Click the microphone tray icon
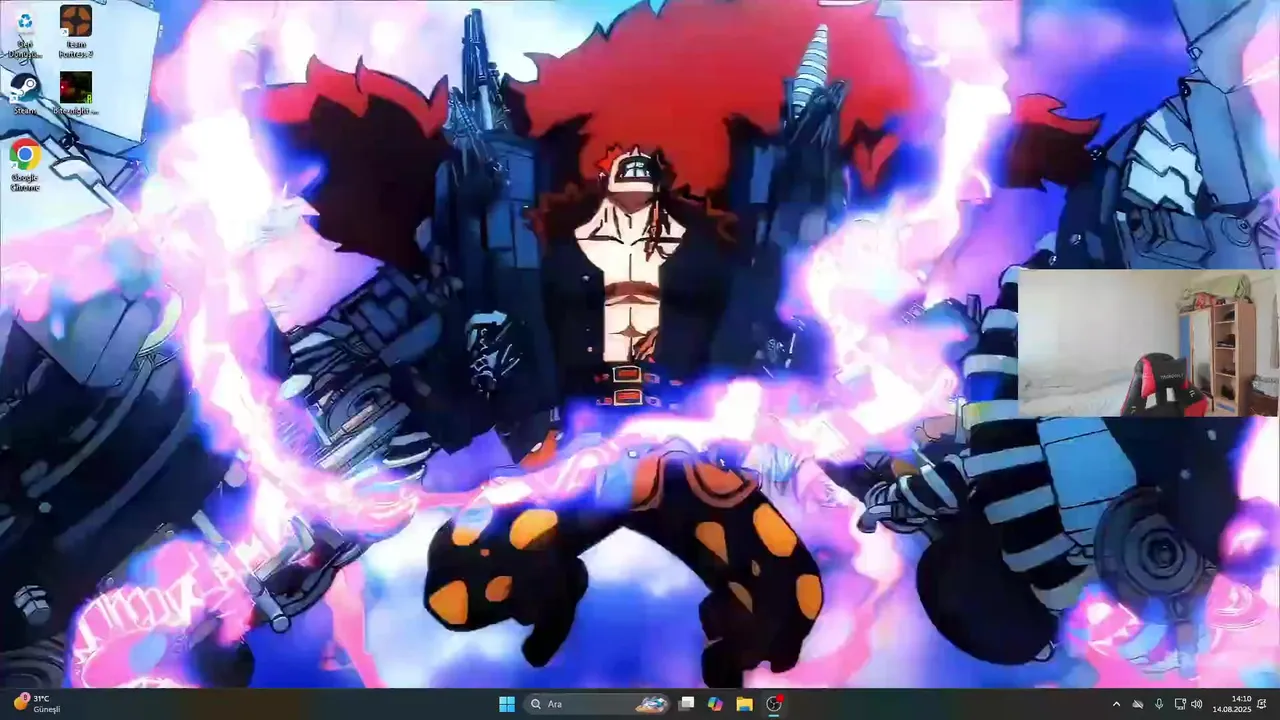Viewport: 1280px width, 720px height. point(1159,704)
